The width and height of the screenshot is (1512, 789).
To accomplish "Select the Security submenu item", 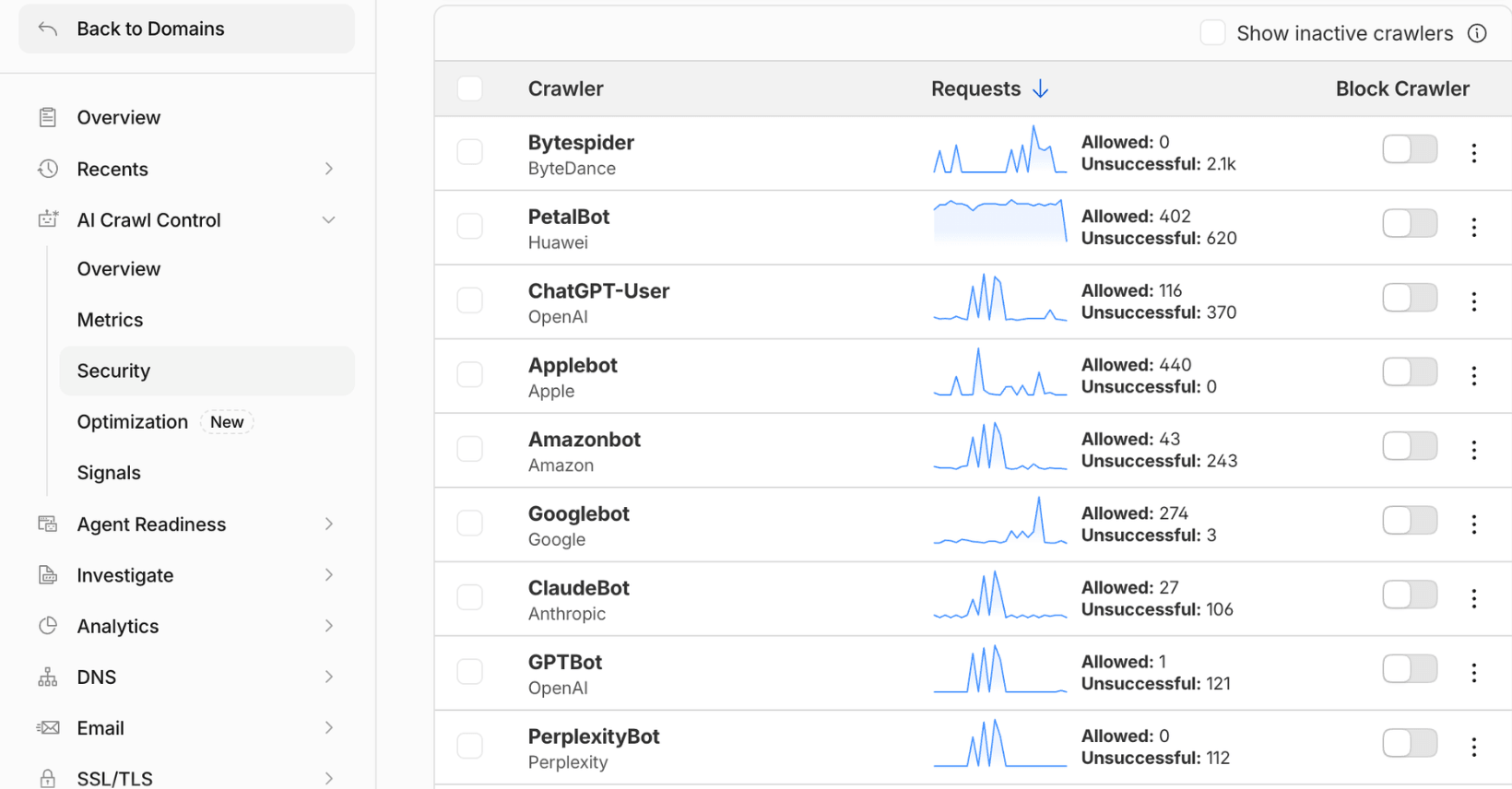I will [x=207, y=371].
